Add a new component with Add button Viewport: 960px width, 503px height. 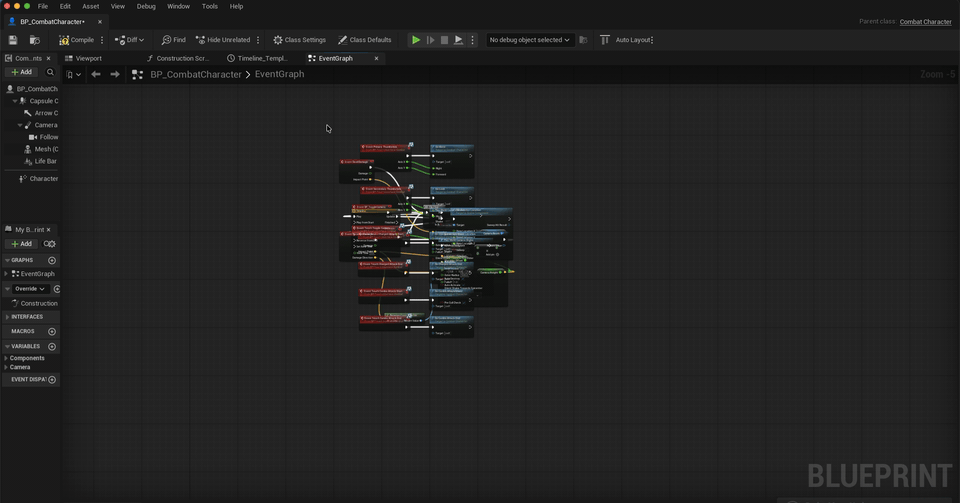[21, 72]
